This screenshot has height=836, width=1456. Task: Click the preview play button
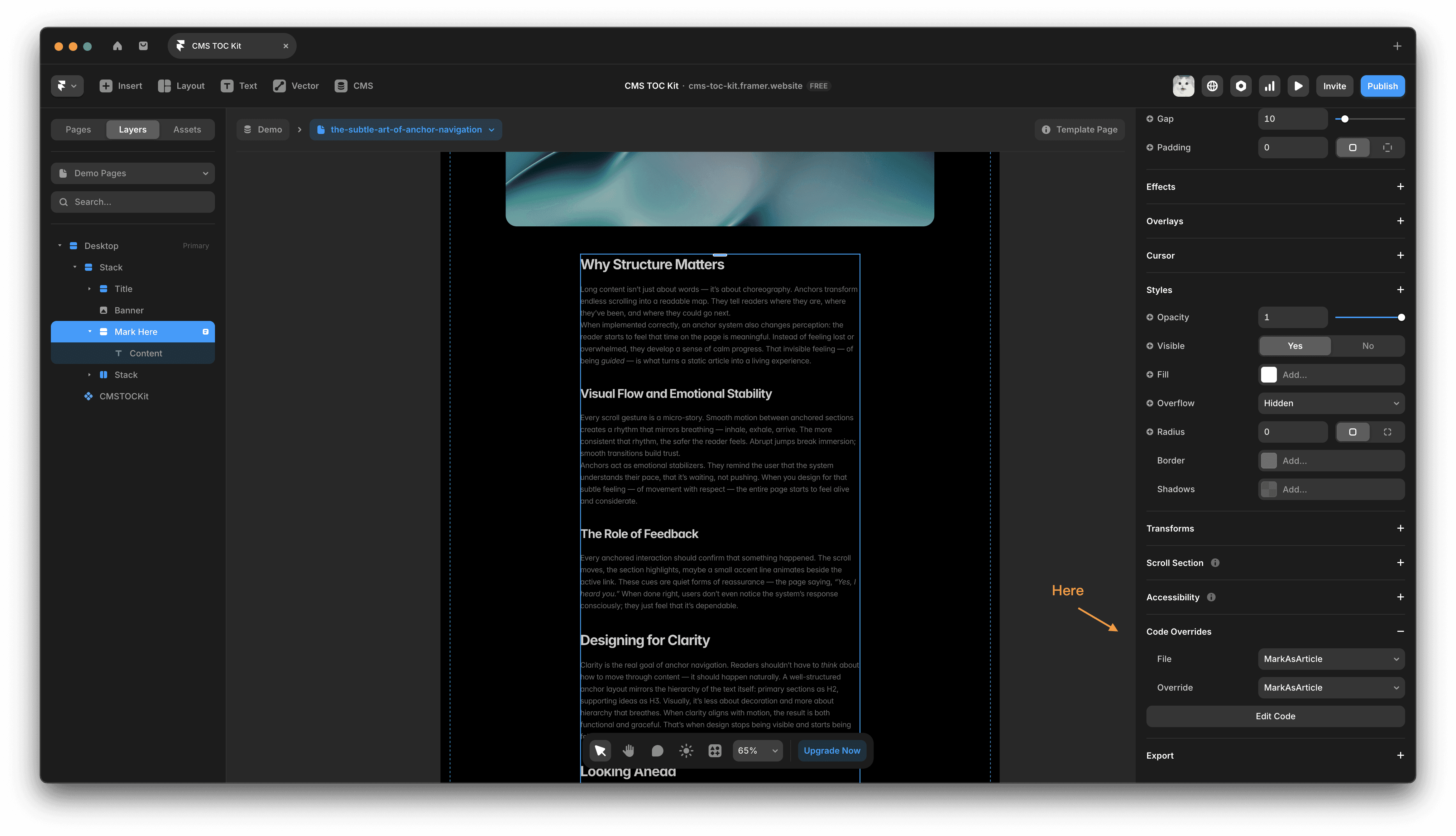pos(1298,86)
